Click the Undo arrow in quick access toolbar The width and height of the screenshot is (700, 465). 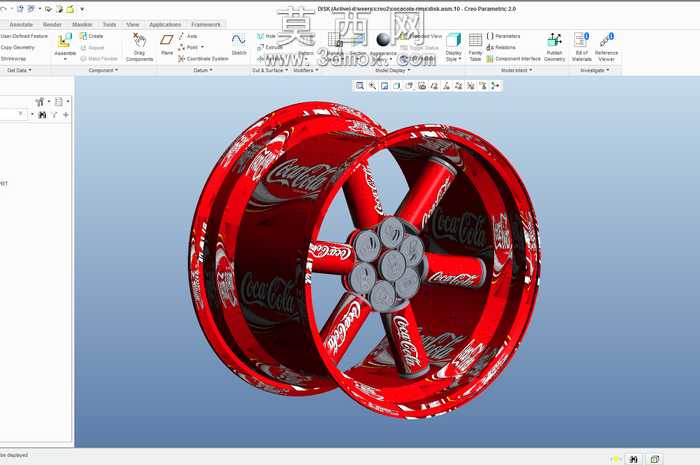tap(3, 8)
